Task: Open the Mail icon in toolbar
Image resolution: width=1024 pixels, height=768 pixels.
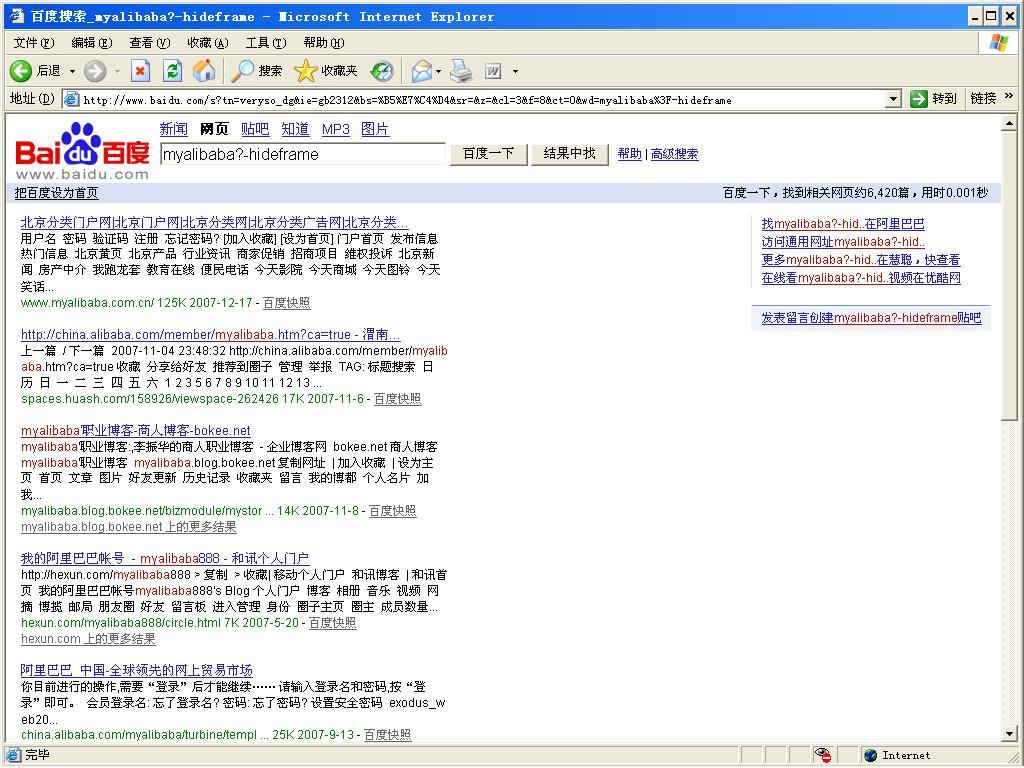Action: (x=421, y=71)
